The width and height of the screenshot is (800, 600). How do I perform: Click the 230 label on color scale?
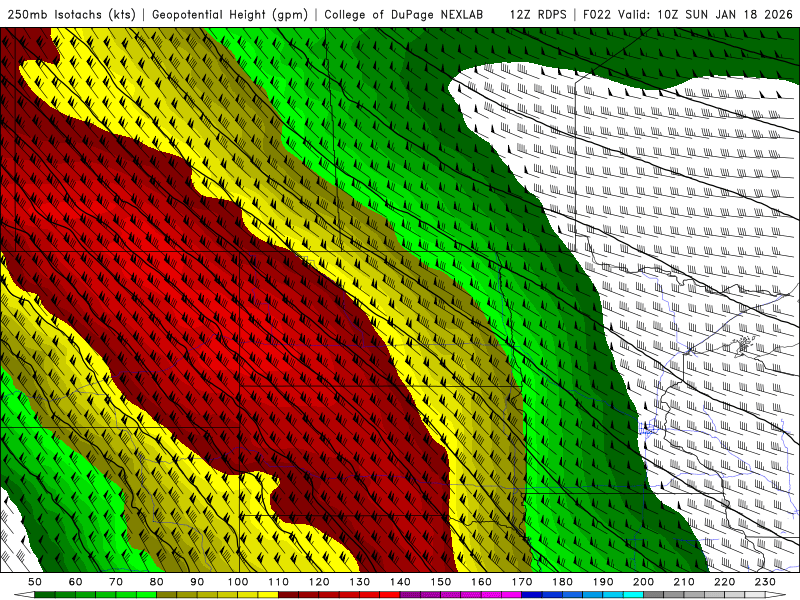point(765,582)
